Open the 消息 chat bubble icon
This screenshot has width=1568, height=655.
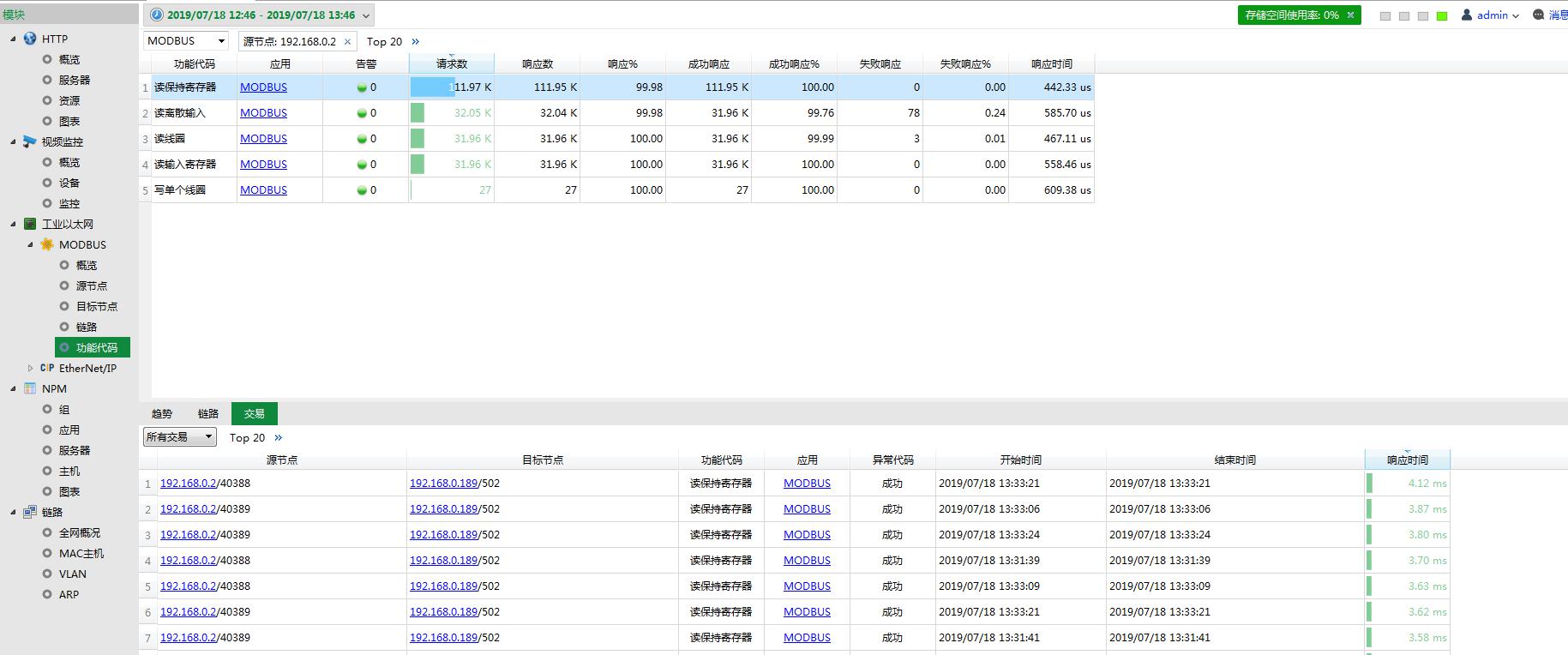click(x=1538, y=15)
